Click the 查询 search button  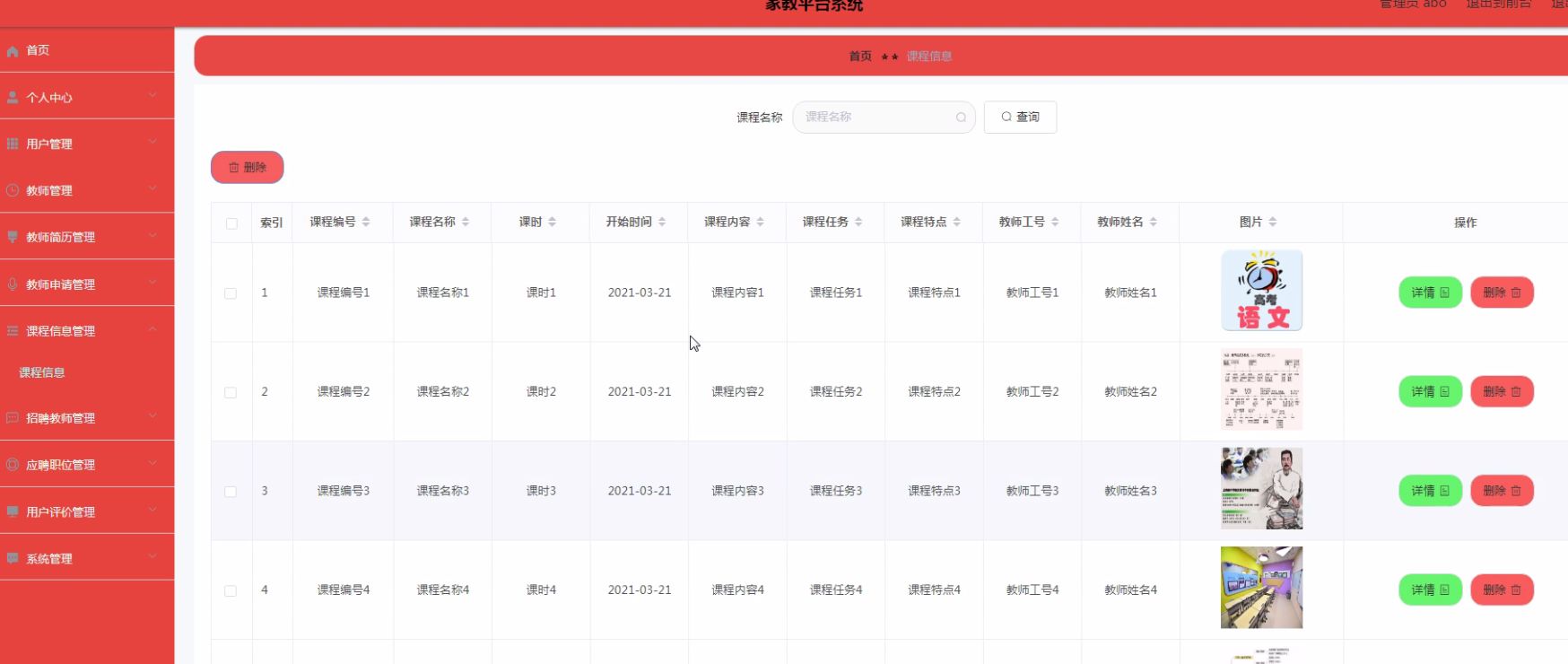click(1020, 117)
